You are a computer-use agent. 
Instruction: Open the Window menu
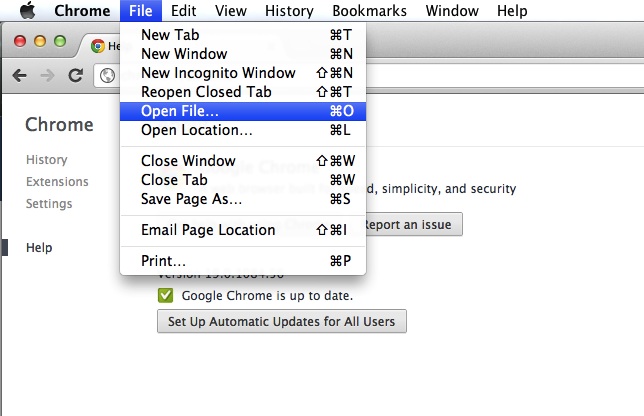[x=452, y=11]
